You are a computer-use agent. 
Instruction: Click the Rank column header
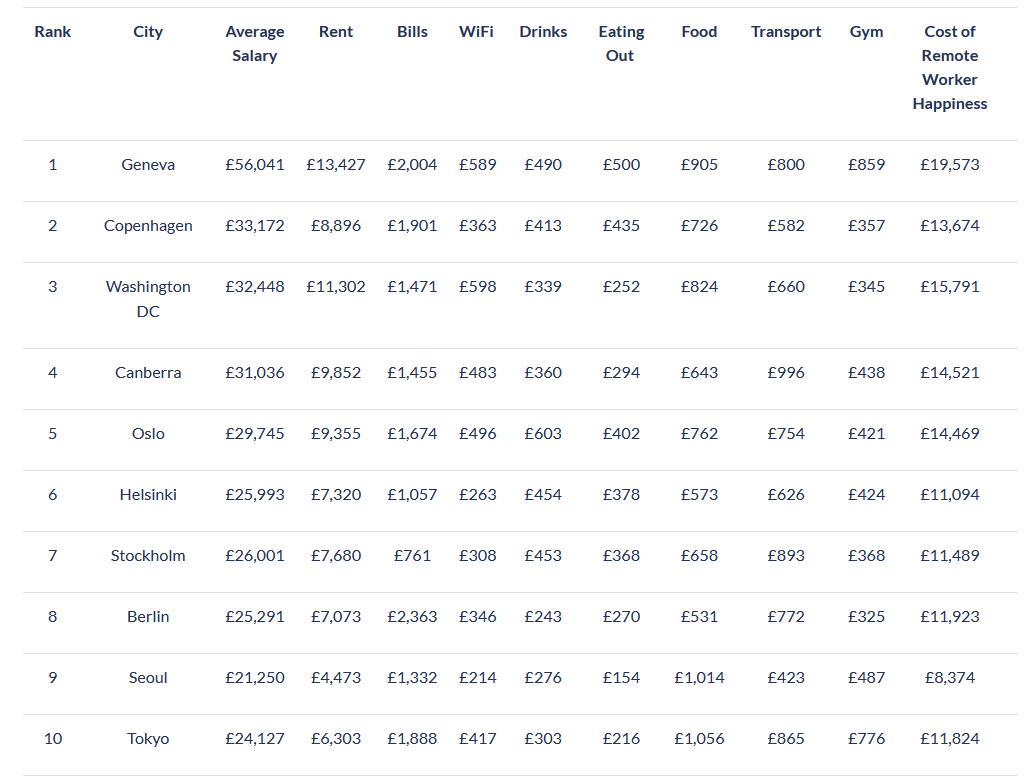[x=53, y=32]
